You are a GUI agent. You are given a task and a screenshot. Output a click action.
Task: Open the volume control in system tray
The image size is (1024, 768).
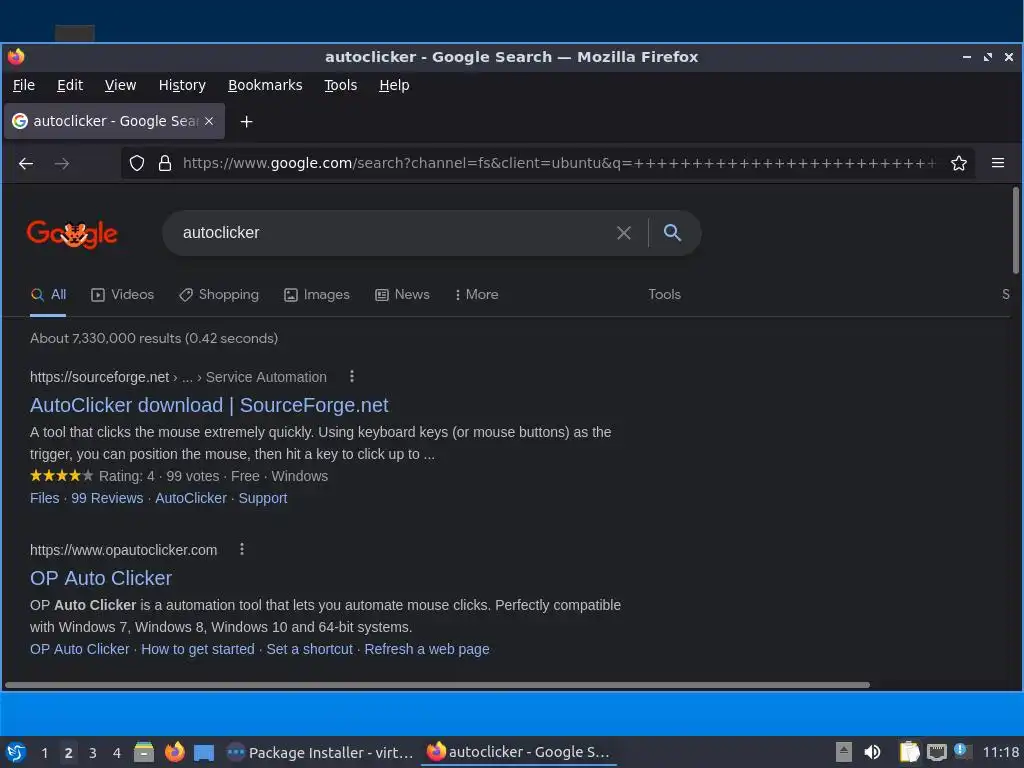872,752
